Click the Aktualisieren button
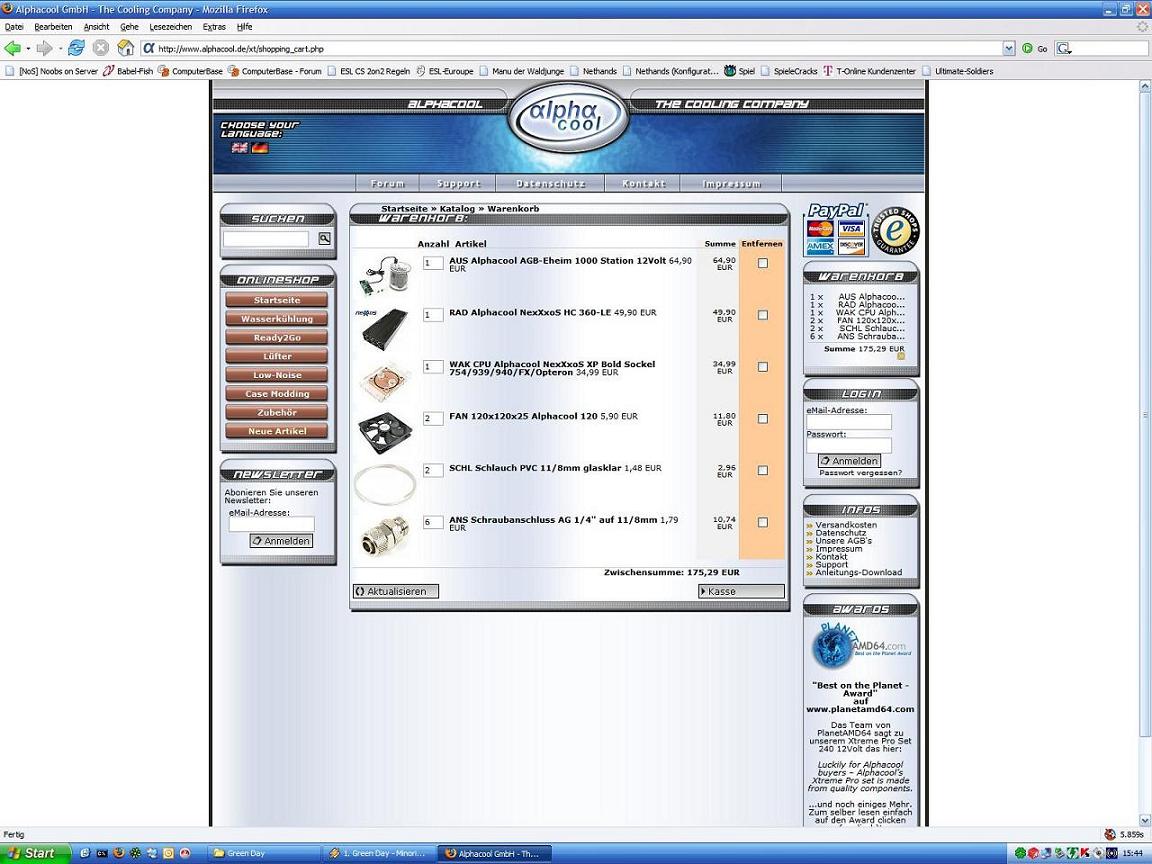 click(396, 591)
